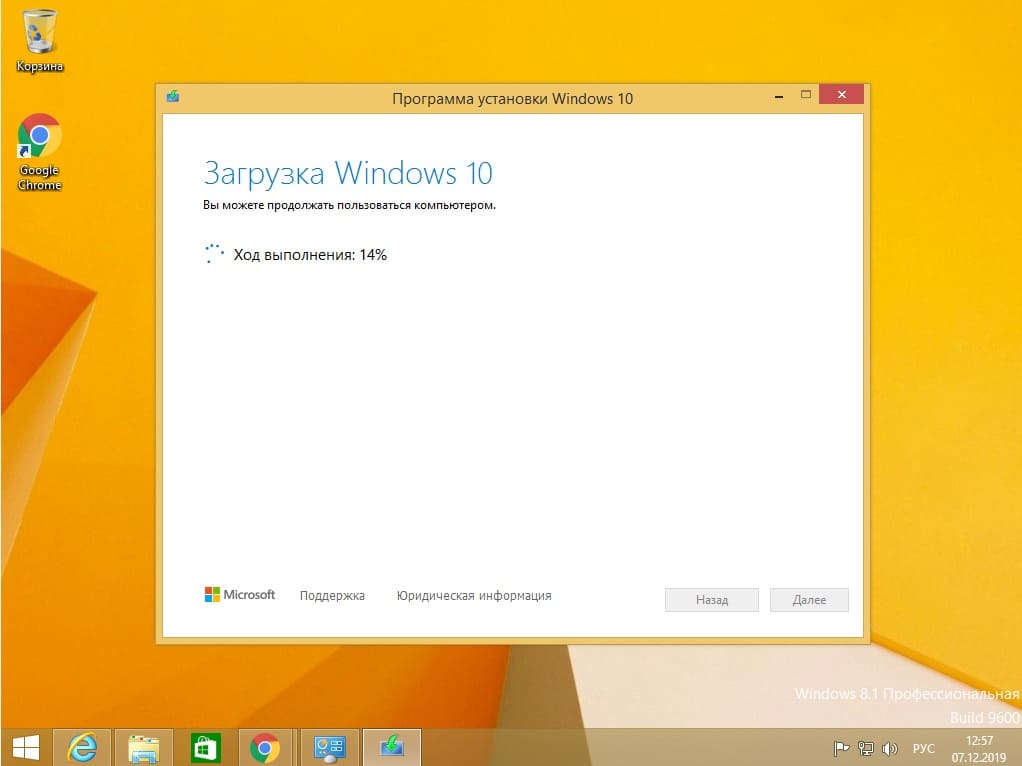Open the Windows Start button
1022x766 pixels.
point(25,748)
